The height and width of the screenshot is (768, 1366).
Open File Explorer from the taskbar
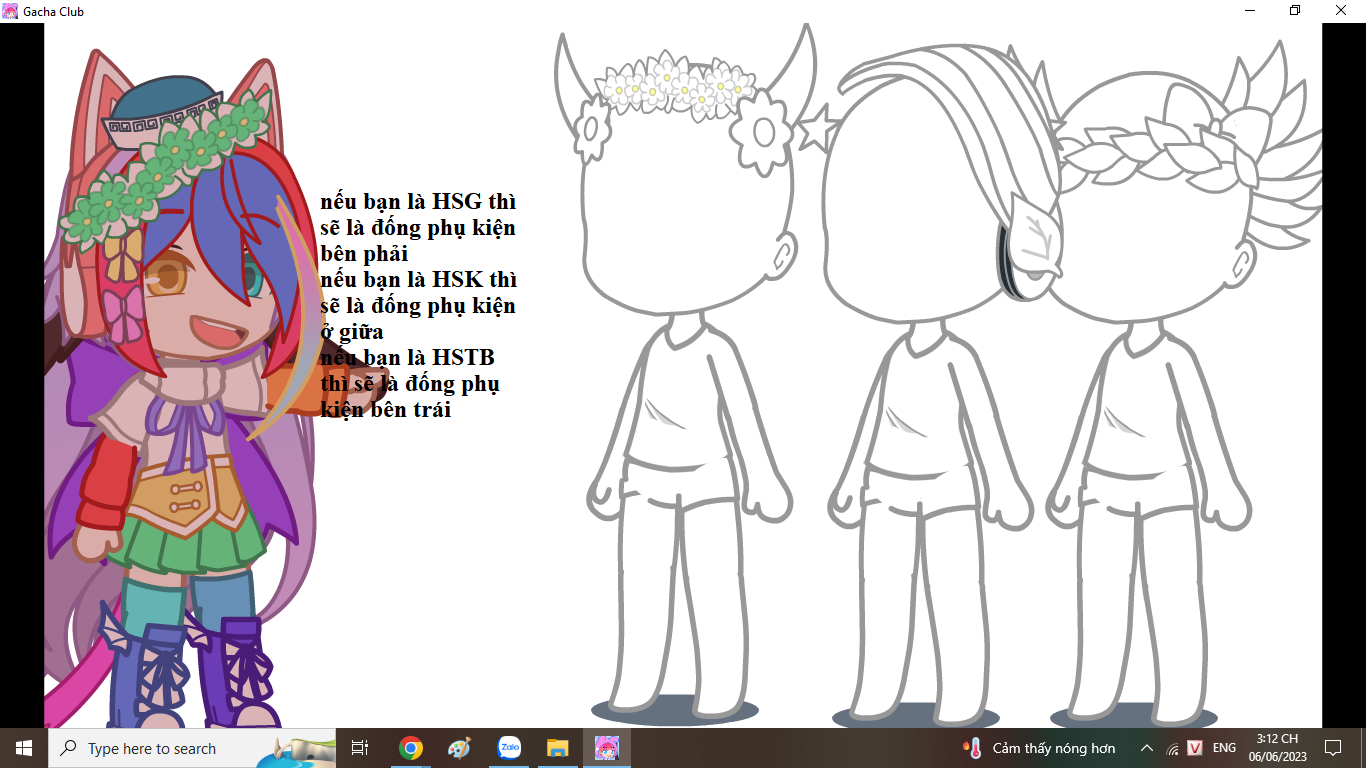click(558, 748)
